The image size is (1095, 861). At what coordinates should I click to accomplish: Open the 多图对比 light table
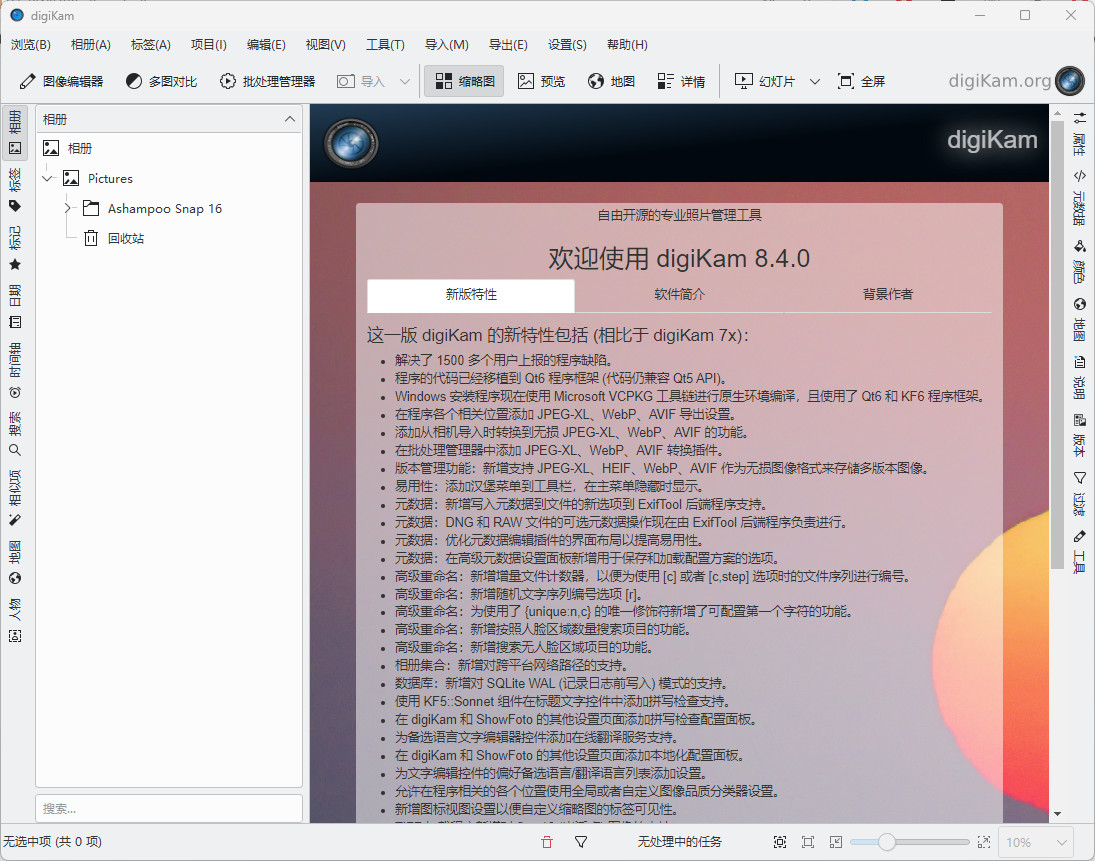pos(161,82)
